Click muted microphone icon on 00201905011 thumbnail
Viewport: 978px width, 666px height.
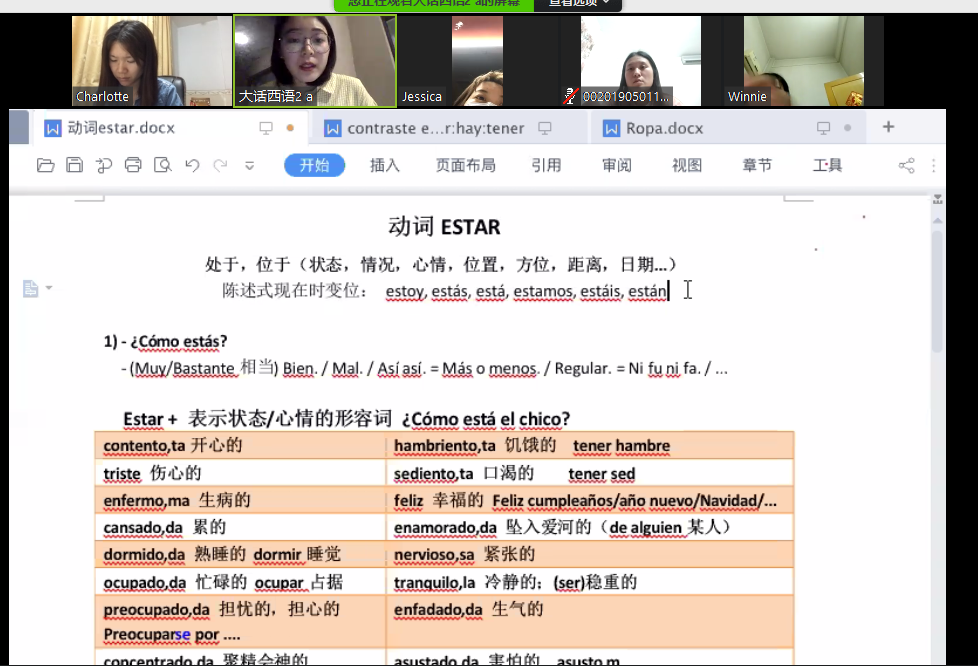569,97
